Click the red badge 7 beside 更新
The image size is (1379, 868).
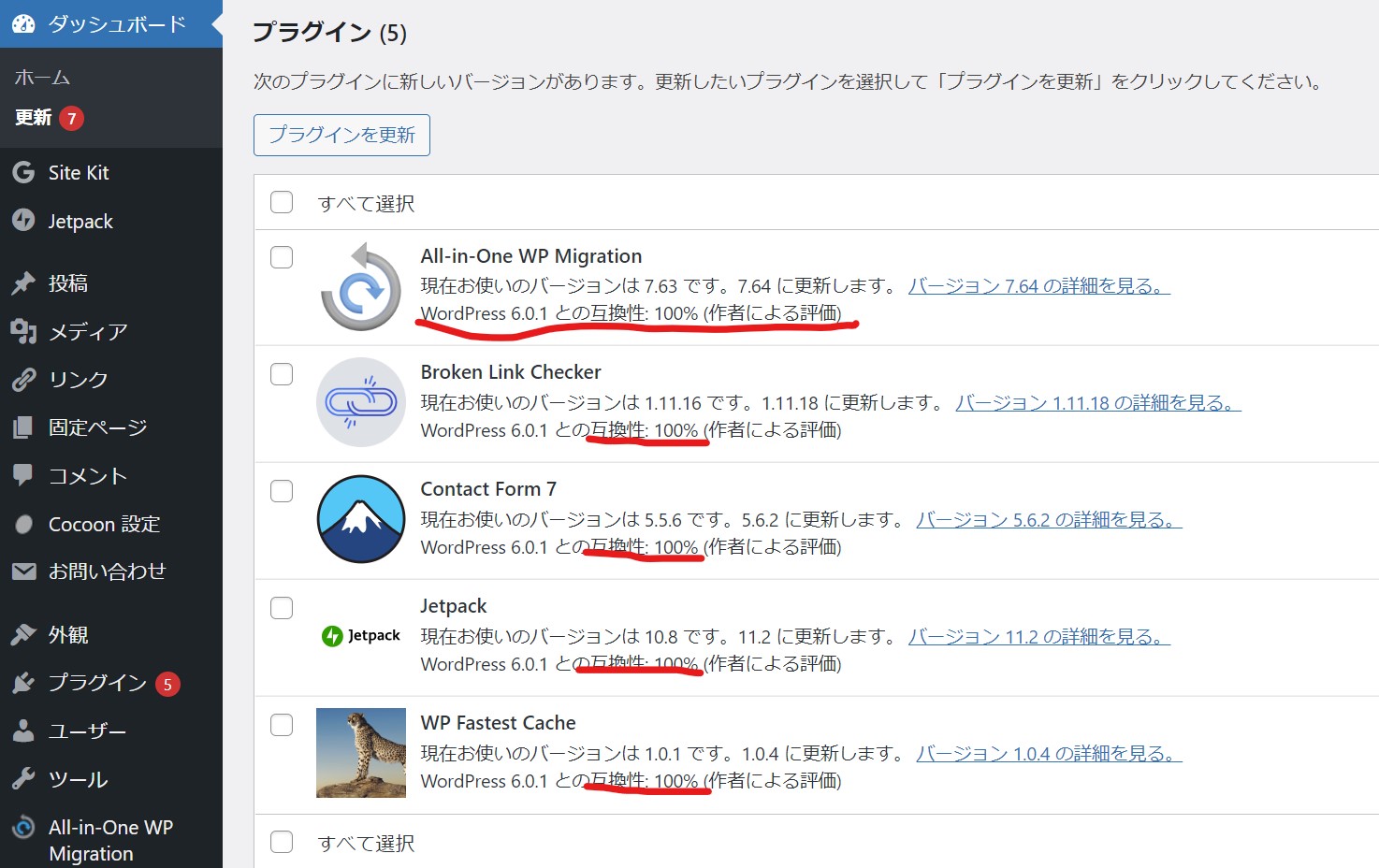[72, 119]
